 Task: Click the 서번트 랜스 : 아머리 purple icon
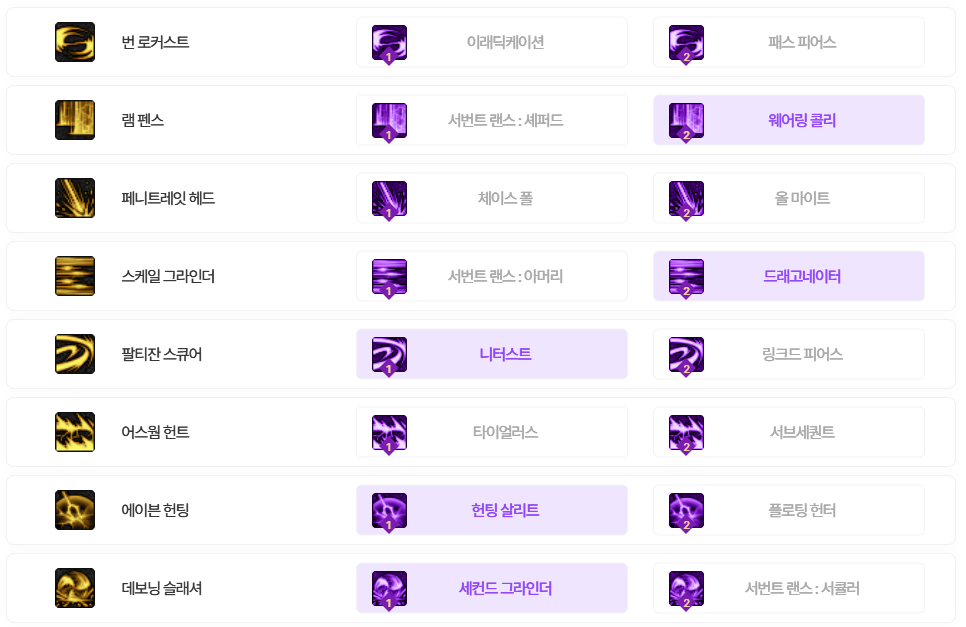389,276
